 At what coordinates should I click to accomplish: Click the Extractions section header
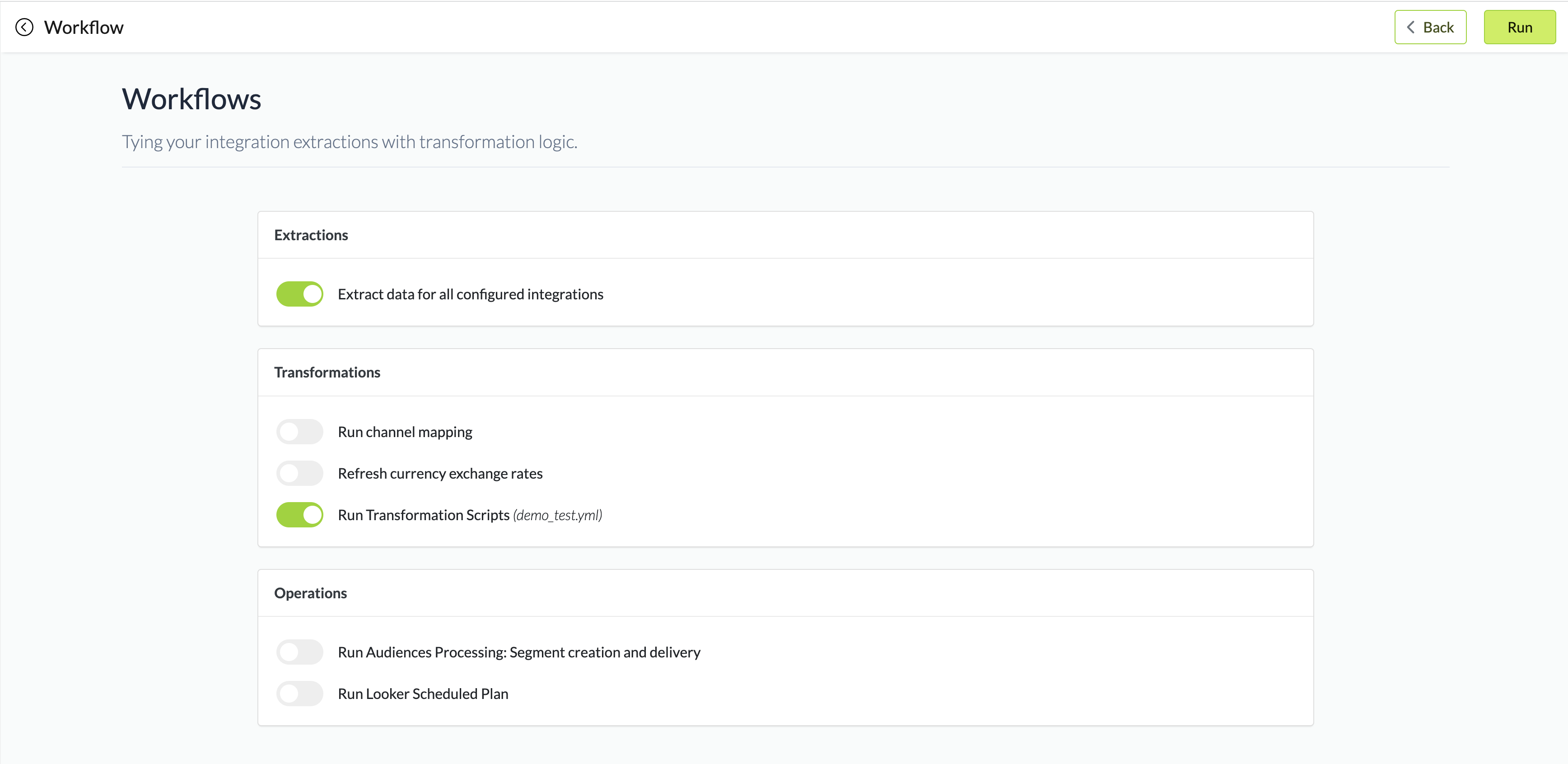pos(311,235)
